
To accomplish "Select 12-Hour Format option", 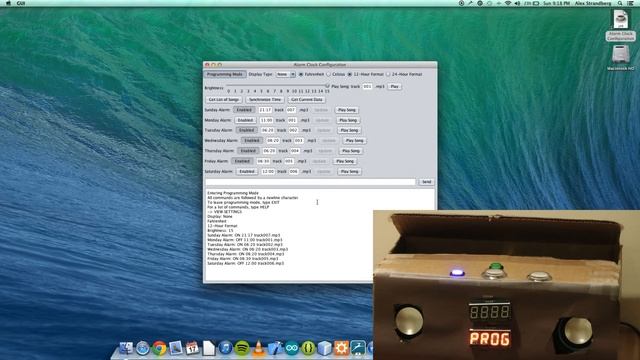I will [x=350, y=74].
